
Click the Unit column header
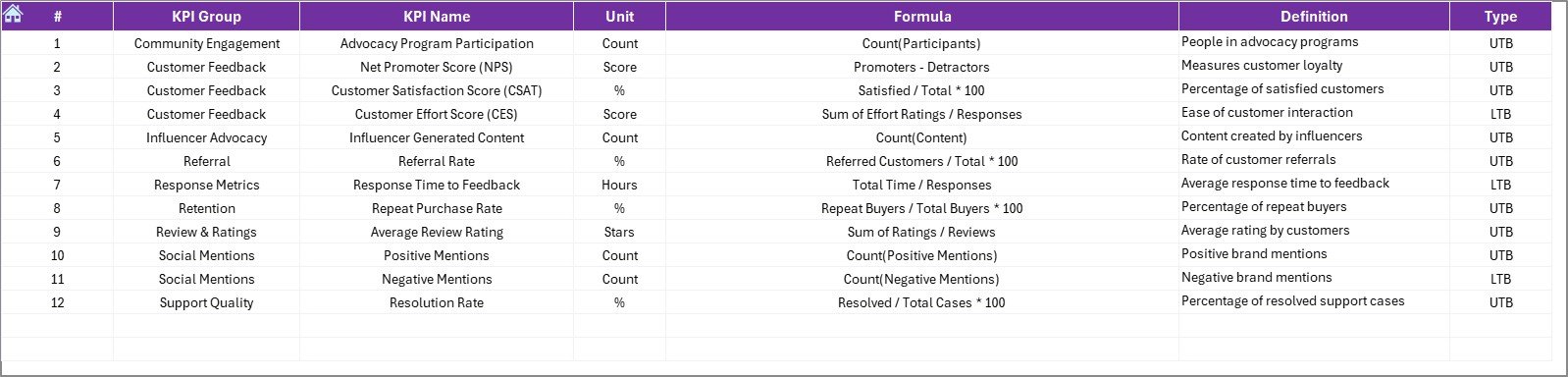pos(619,16)
